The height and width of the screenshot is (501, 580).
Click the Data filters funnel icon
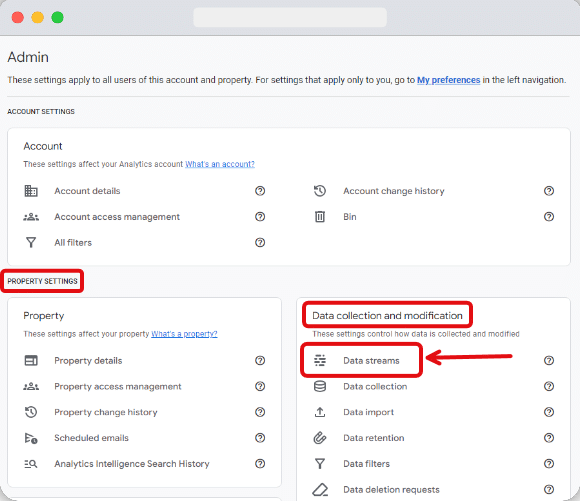(x=320, y=464)
